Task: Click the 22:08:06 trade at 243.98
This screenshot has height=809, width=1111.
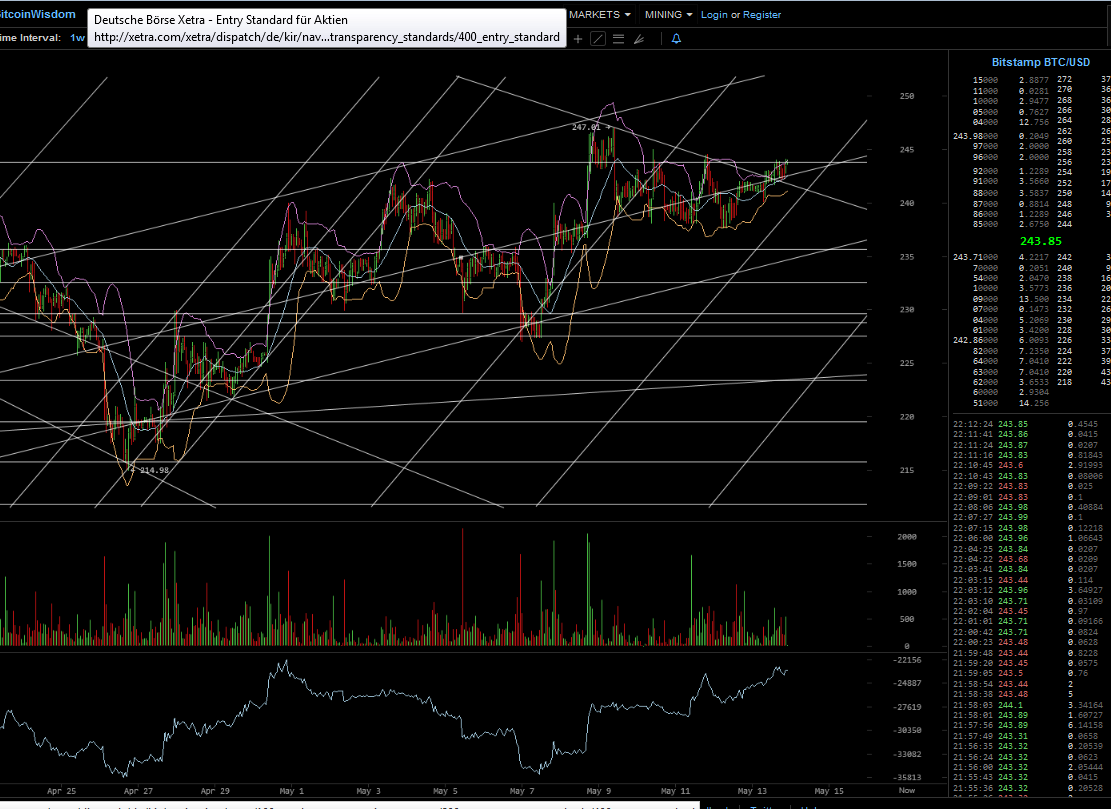Action: pyautogui.click(x=1028, y=507)
